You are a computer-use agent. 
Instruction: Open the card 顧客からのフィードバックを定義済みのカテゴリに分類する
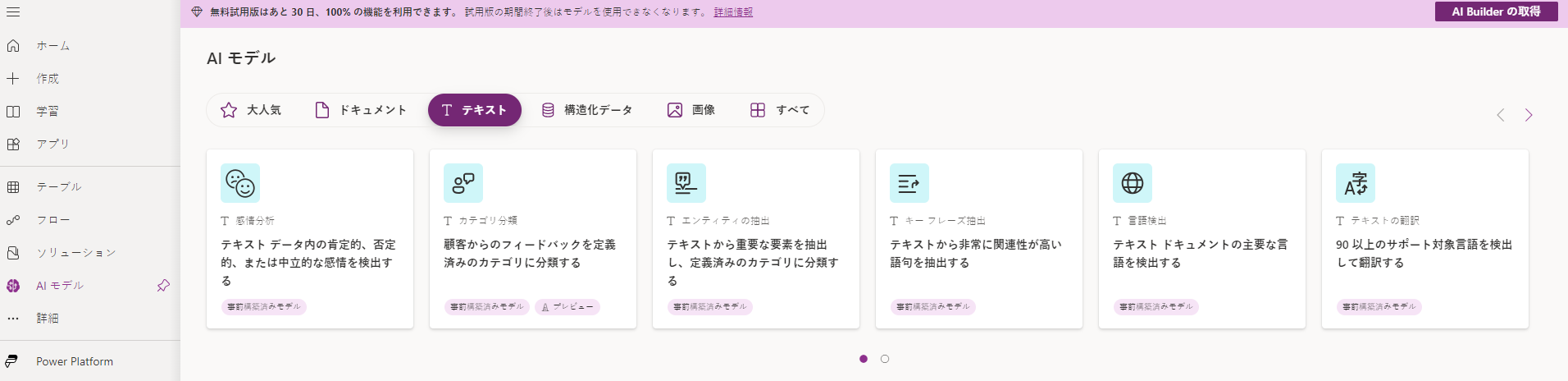533,239
